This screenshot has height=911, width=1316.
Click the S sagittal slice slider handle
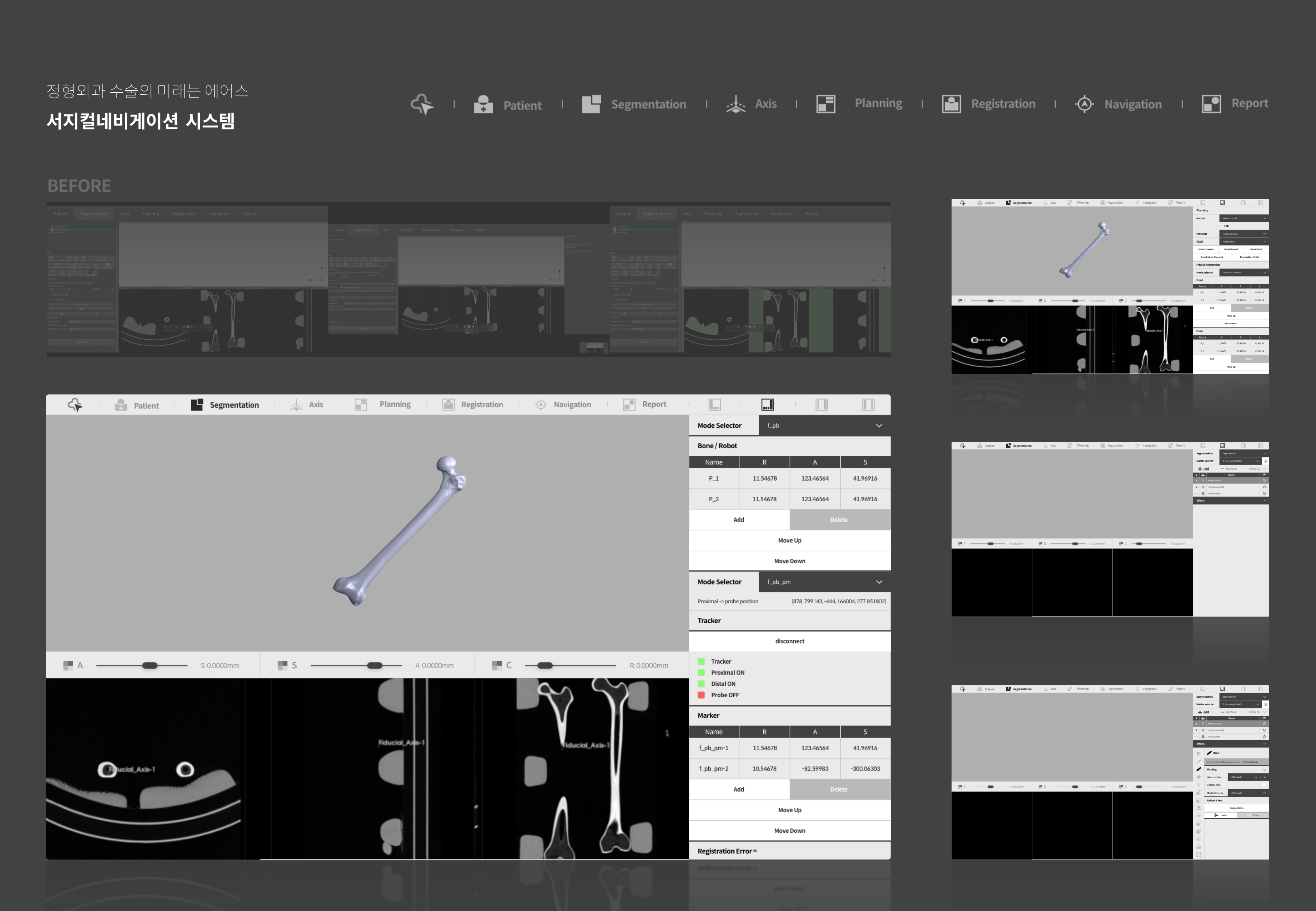click(375, 666)
